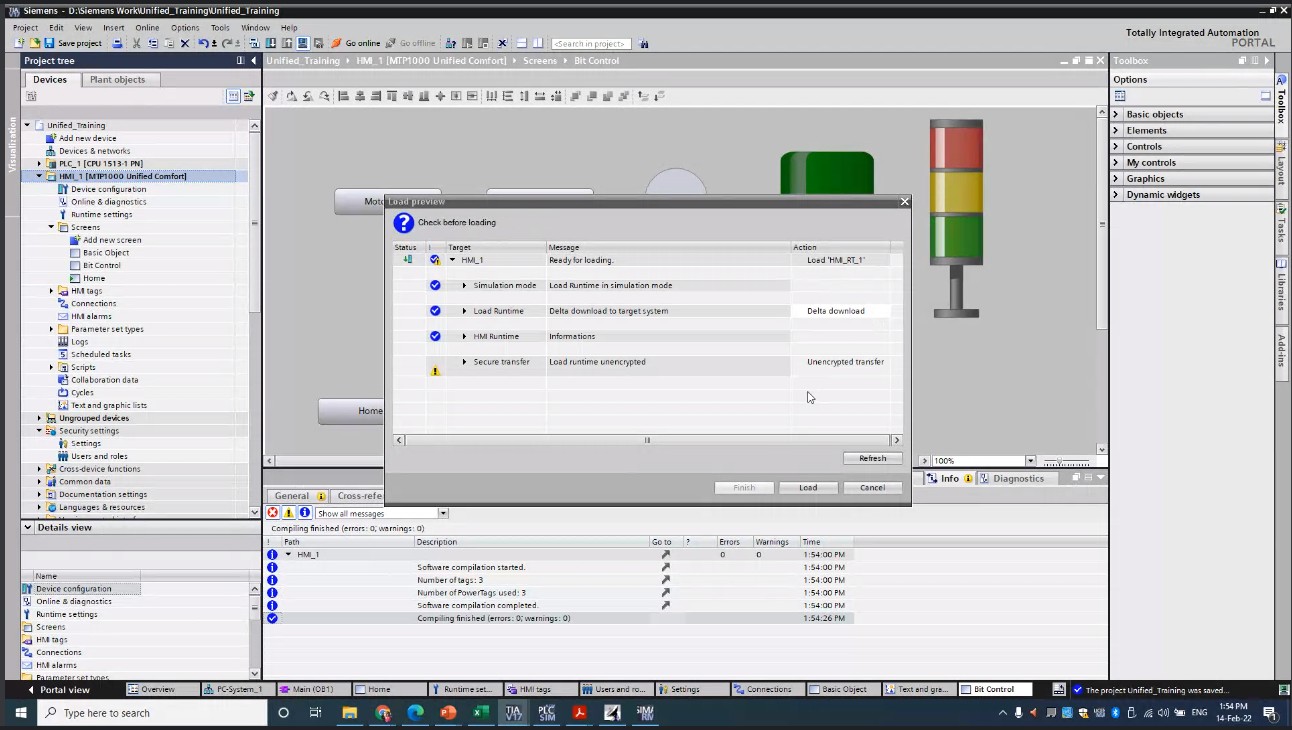Image resolution: width=1292 pixels, height=730 pixels.
Task: Open the Show all messages dropdown
Action: [x=443, y=513]
